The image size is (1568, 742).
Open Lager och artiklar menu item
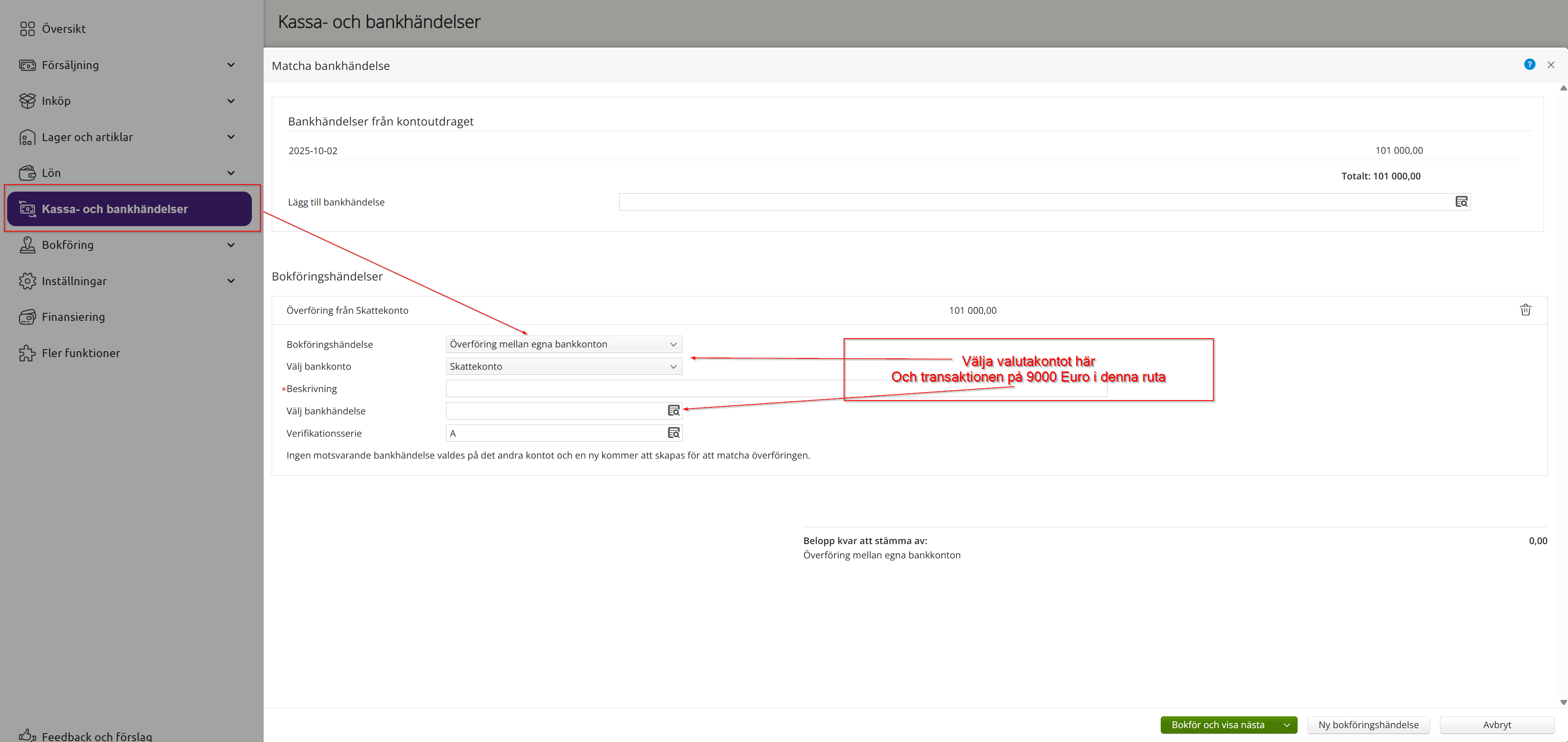(87, 137)
